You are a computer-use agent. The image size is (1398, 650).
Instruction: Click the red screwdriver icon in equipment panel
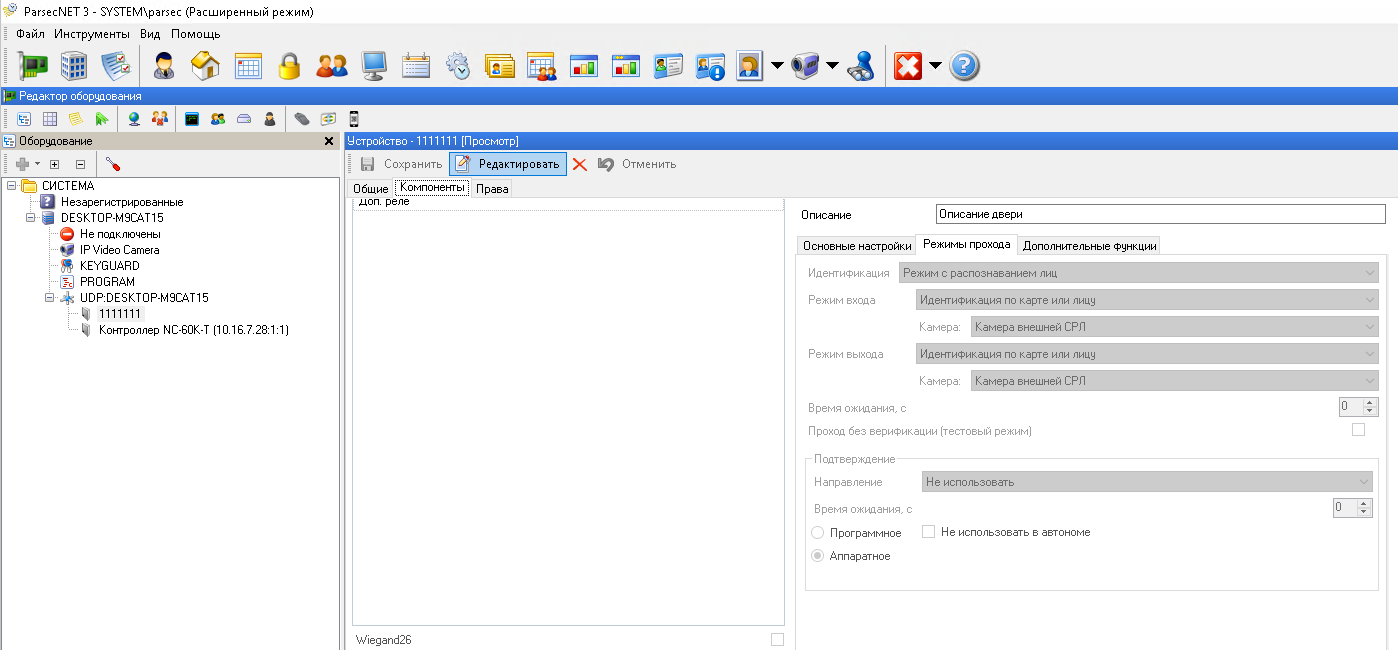(113, 164)
